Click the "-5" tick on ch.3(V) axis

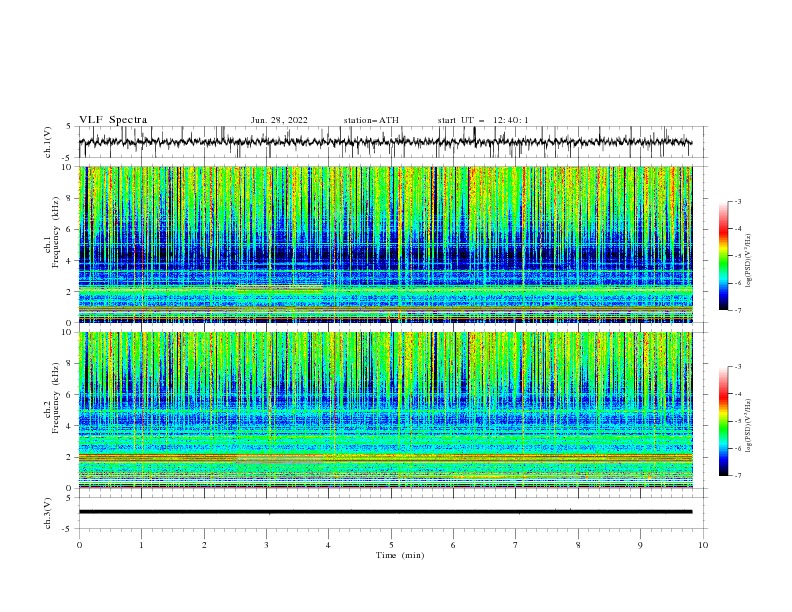[x=67, y=529]
